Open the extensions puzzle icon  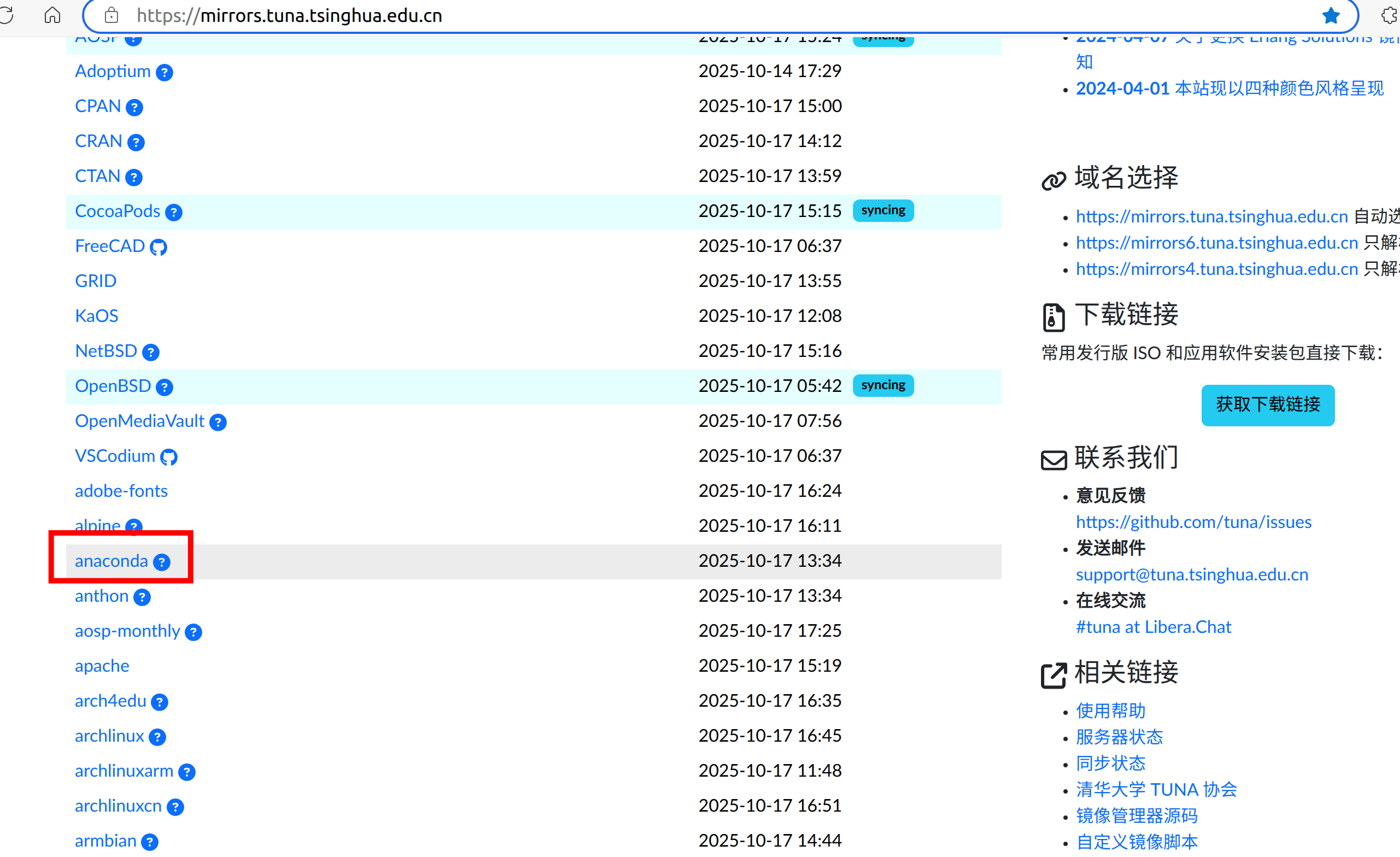(1389, 15)
